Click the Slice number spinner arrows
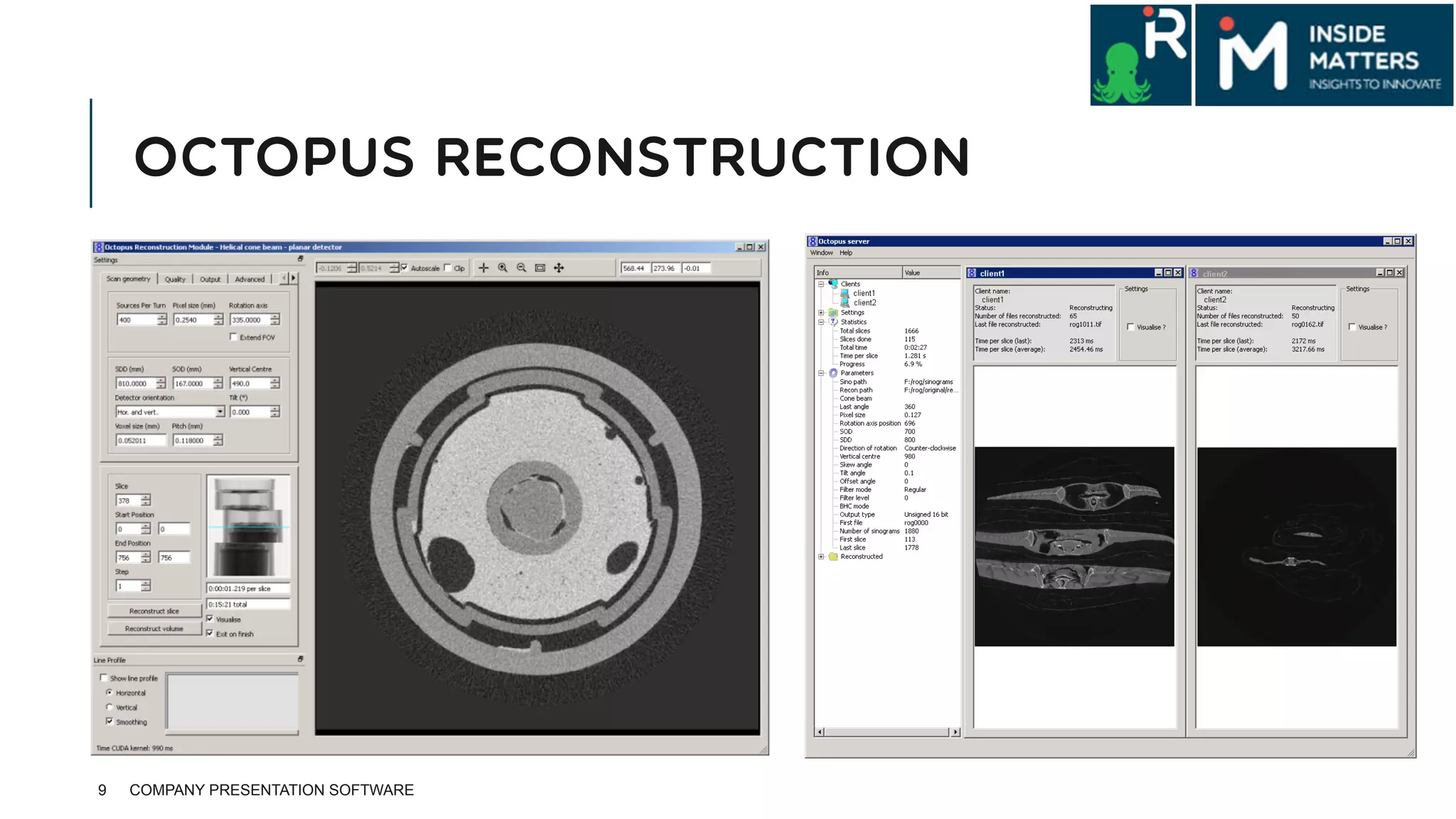Viewport: 1456px width, 819px height. coord(146,500)
